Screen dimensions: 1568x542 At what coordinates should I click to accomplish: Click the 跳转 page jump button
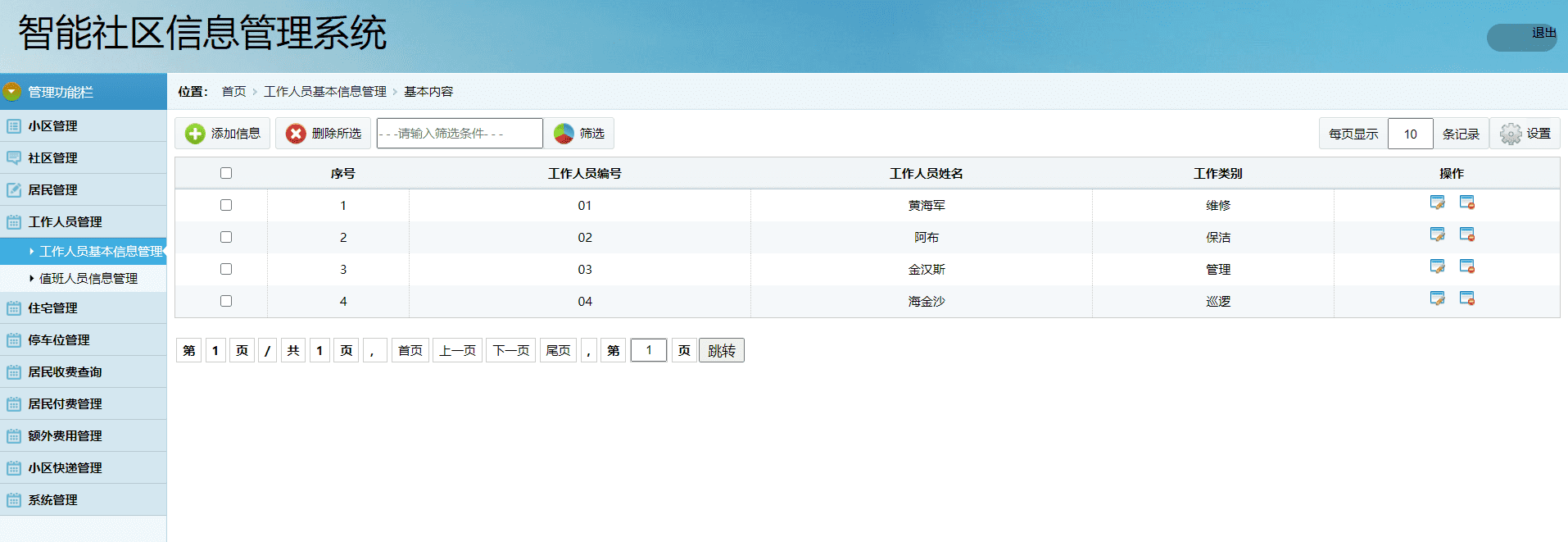pyautogui.click(x=722, y=351)
